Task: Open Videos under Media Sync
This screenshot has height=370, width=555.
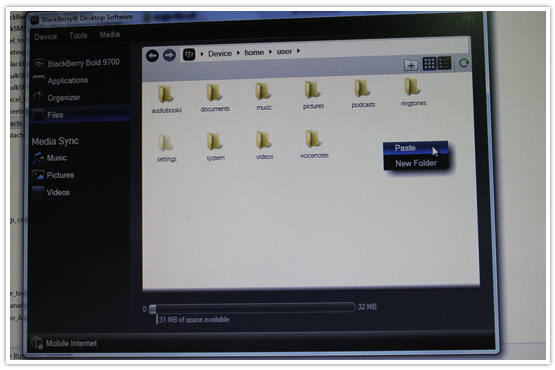Action: [x=51, y=192]
